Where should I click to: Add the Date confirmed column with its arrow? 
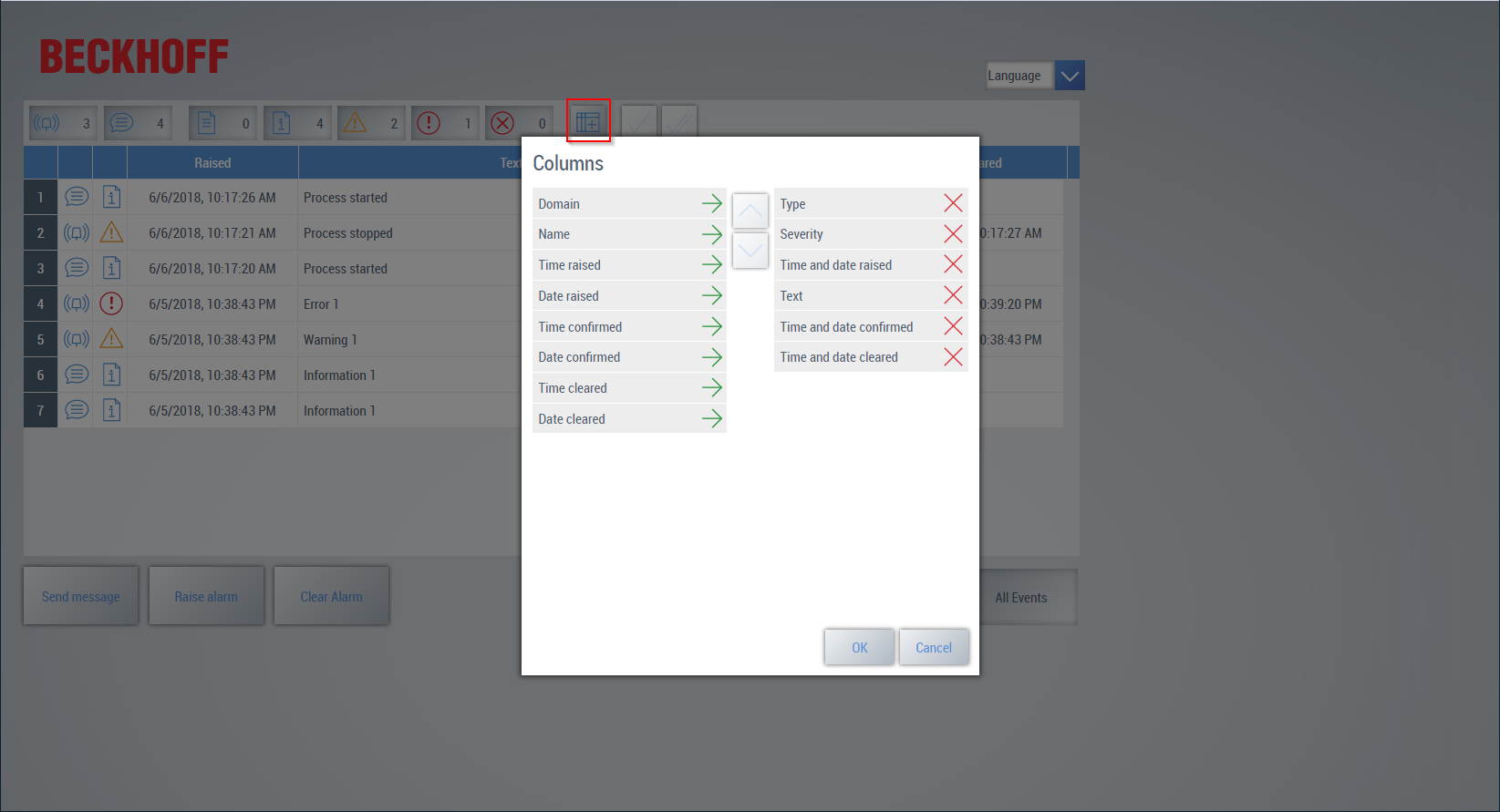pos(711,357)
